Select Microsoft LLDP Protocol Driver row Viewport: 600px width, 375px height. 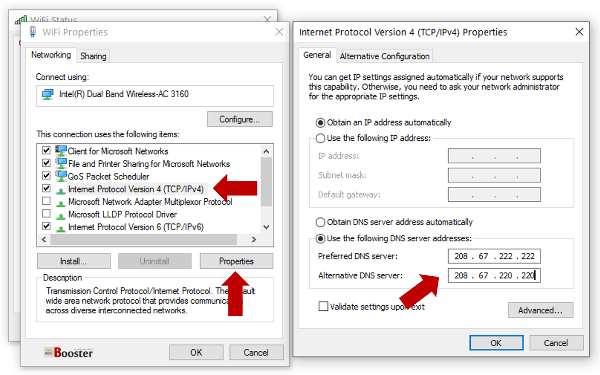pos(122,214)
